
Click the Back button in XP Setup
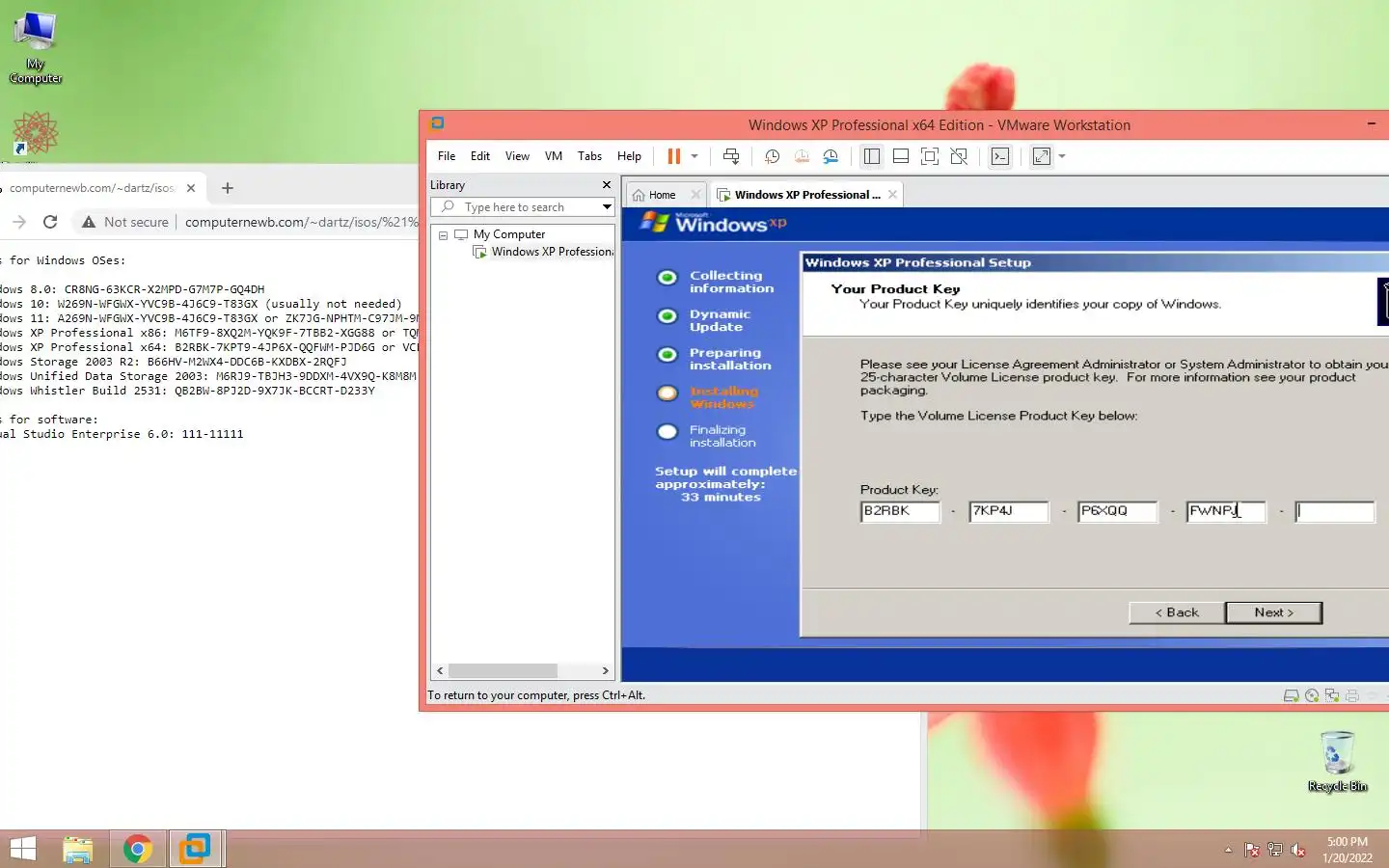tap(1177, 612)
